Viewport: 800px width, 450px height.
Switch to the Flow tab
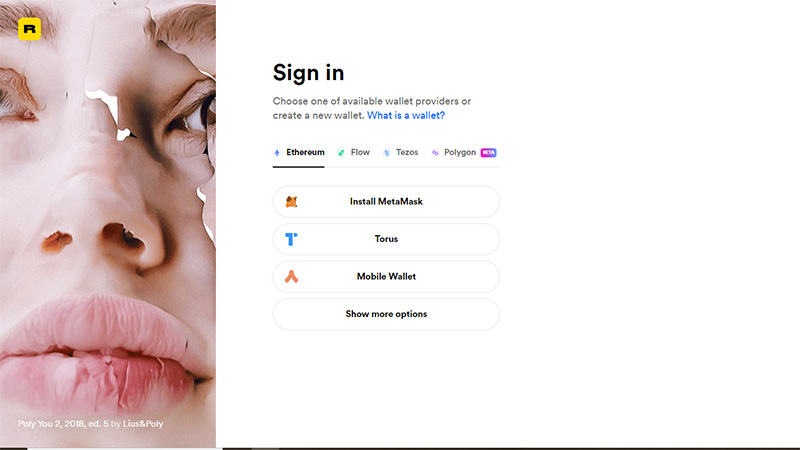click(354, 153)
